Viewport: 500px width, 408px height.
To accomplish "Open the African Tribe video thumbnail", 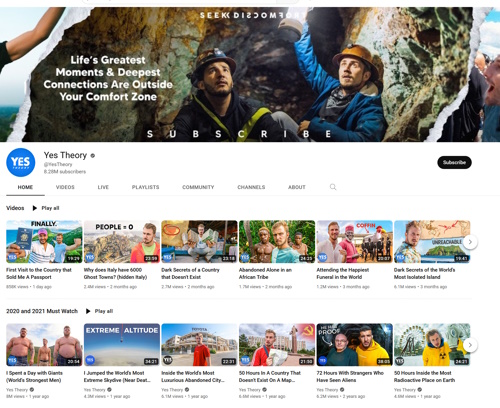I will (x=277, y=242).
